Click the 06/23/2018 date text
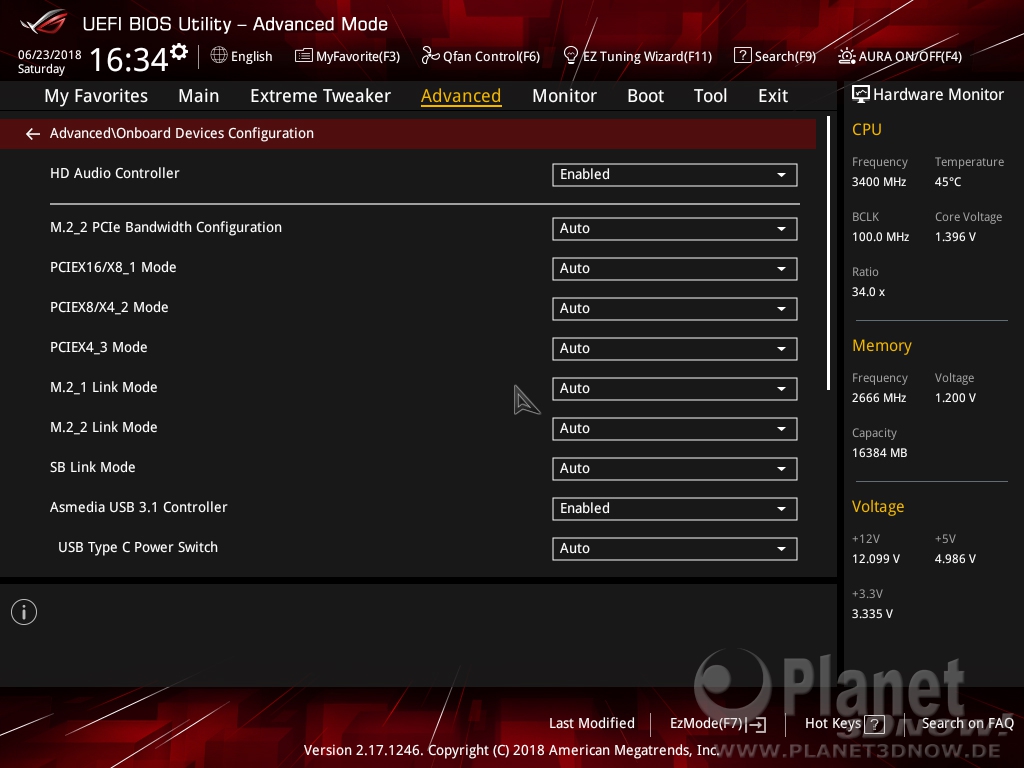This screenshot has height=768, width=1024. 50,55
